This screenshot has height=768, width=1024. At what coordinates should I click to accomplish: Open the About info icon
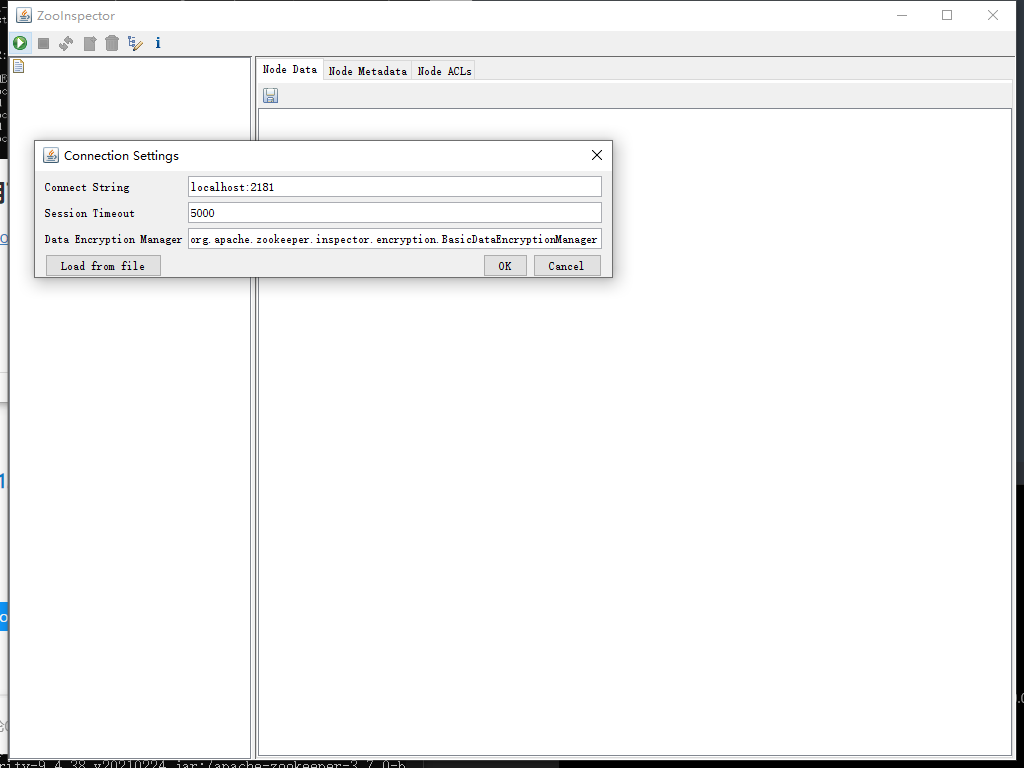click(x=158, y=43)
